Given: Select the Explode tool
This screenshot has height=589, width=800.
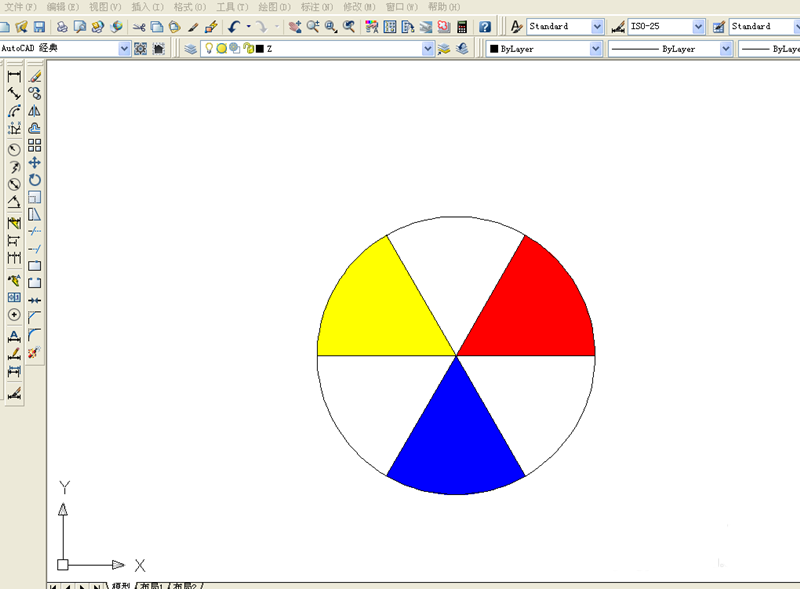Looking at the screenshot, I should (x=34, y=352).
